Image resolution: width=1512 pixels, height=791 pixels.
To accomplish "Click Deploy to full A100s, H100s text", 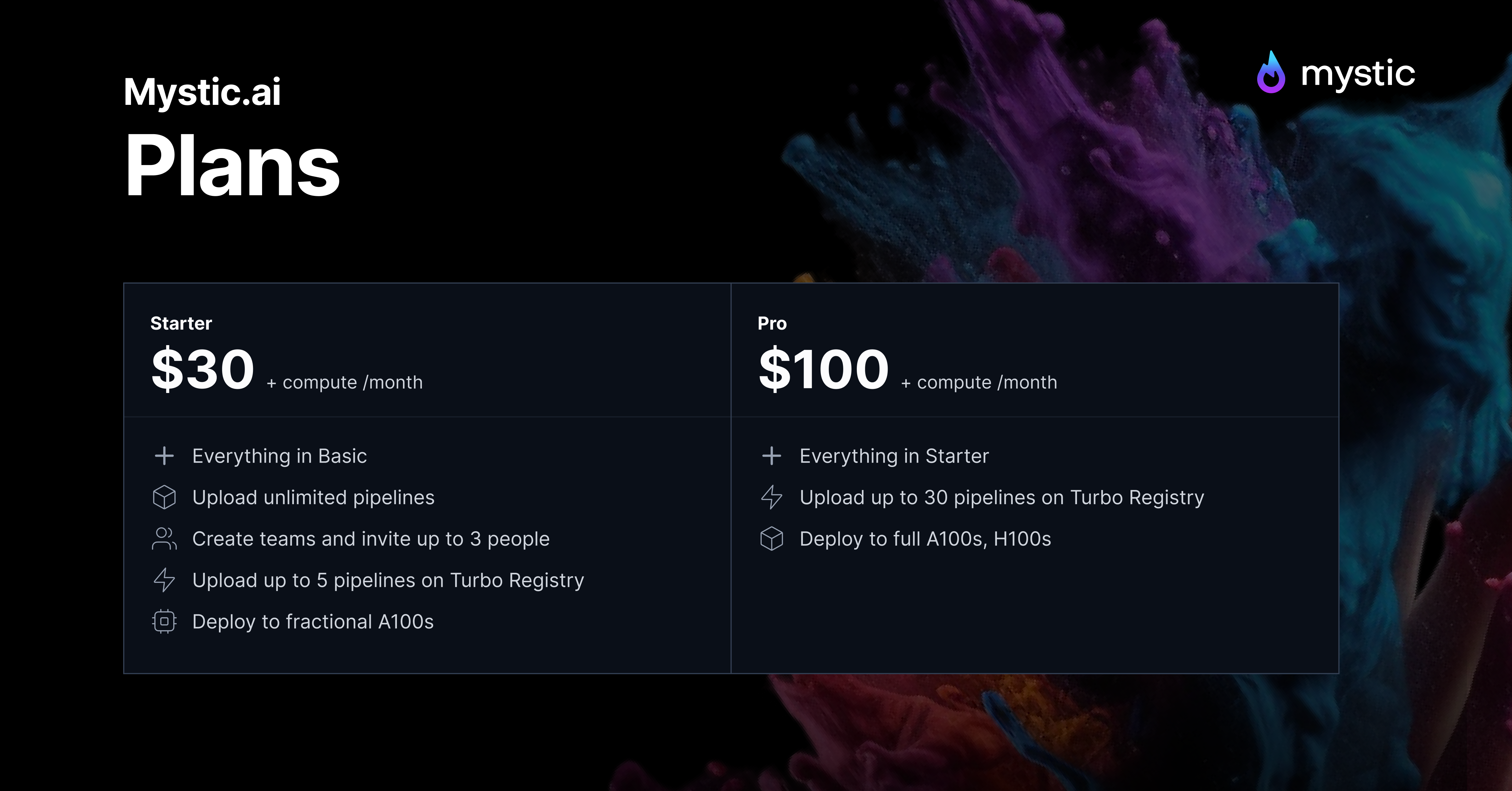I will 925,539.
